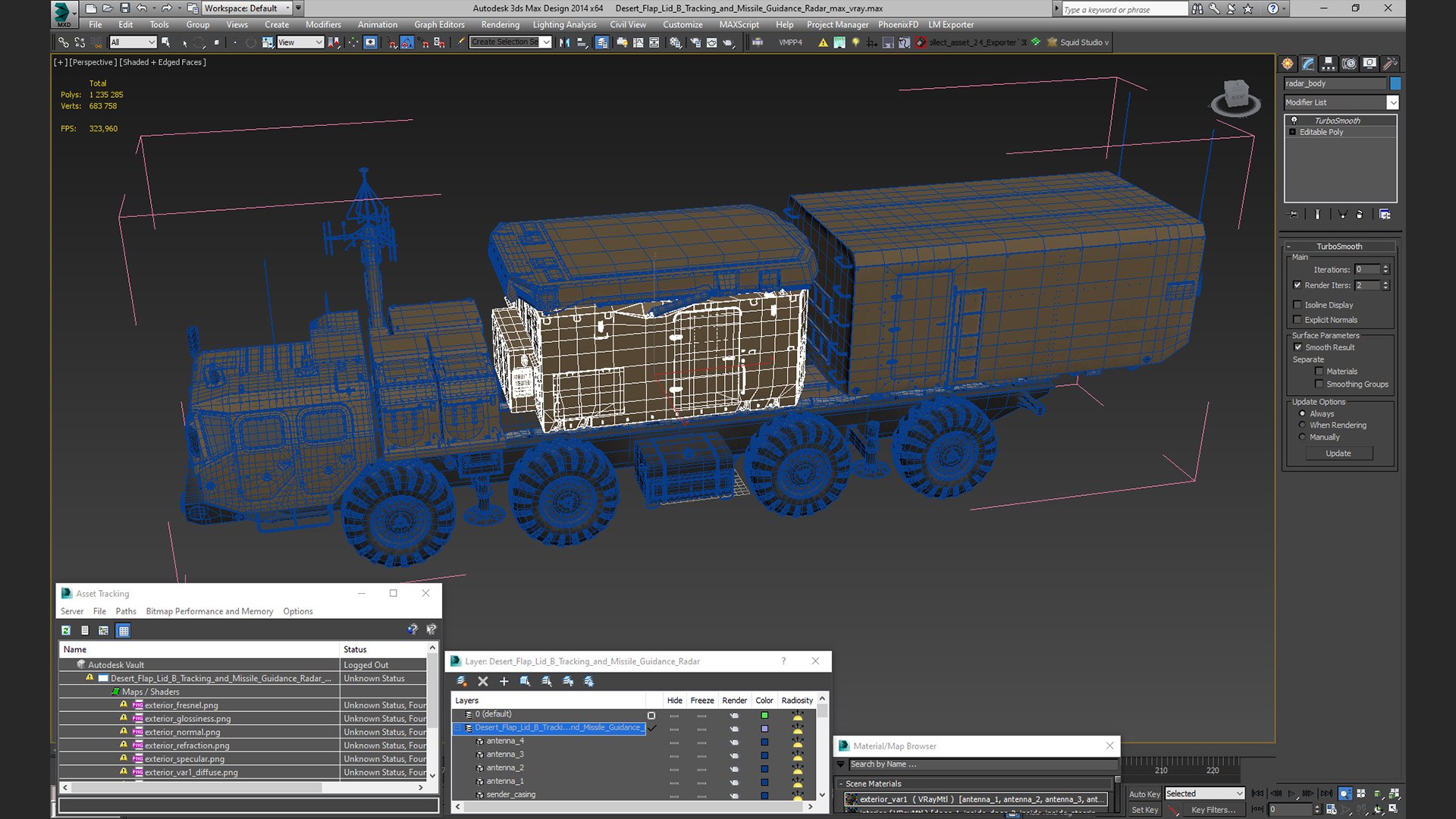The width and height of the screenshot is (1456, 819).
Task: Toggle Angle Snap in main toolbar
Action: tap(407, 42)
